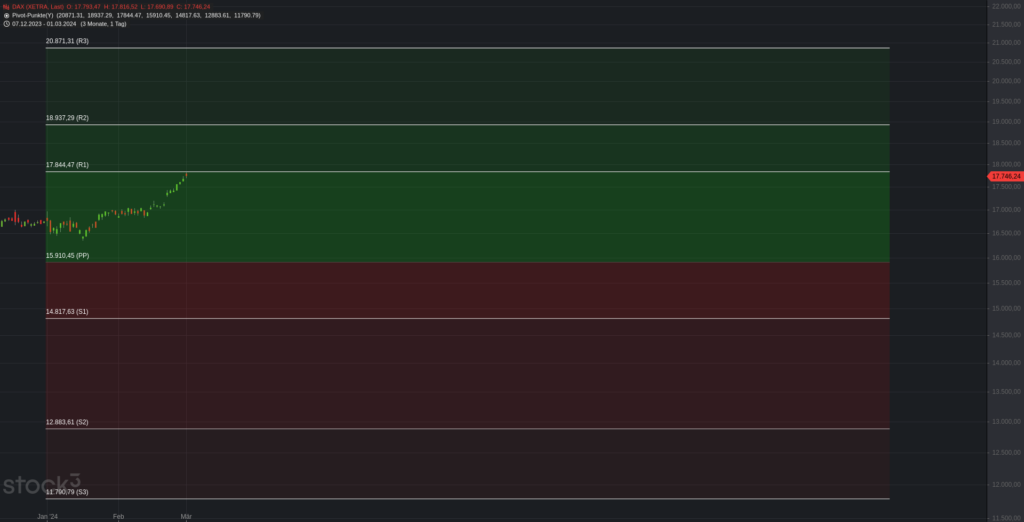
Task: Click the Pivot-Punkte indicator eye icon
Action: click(7, 15)
